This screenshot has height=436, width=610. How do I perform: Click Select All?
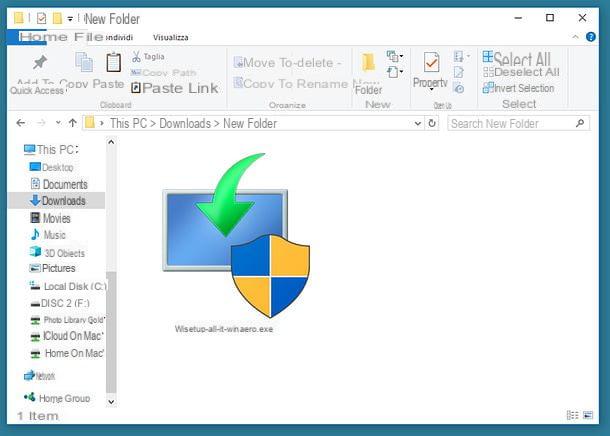(x=516, y=58)
